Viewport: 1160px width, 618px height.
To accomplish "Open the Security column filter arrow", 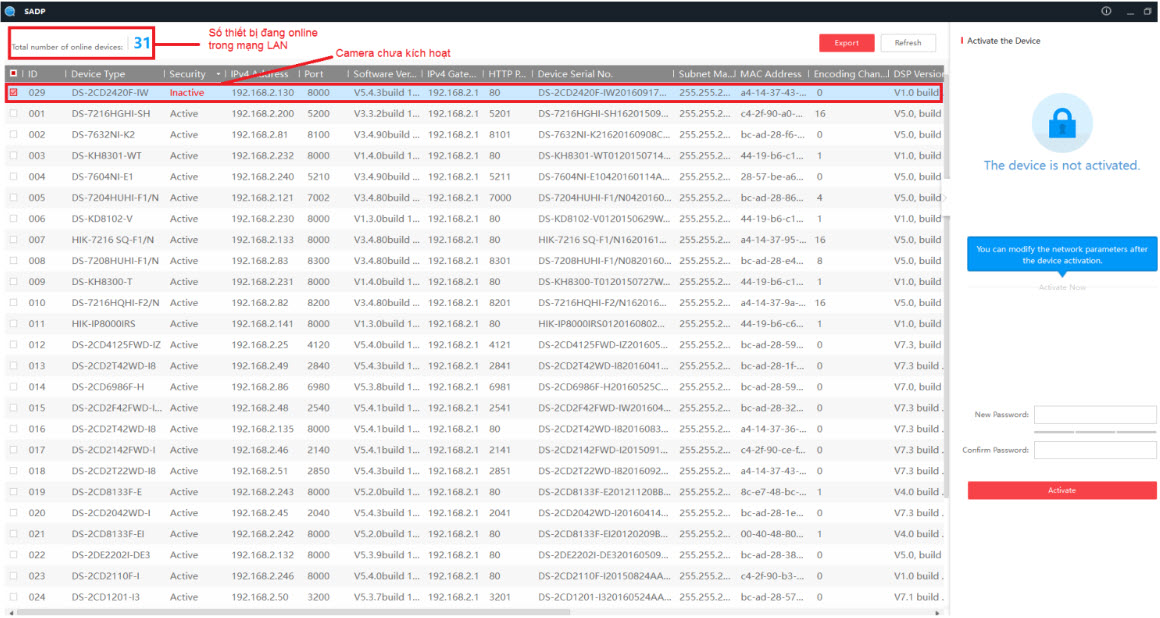I will (217, 74).
